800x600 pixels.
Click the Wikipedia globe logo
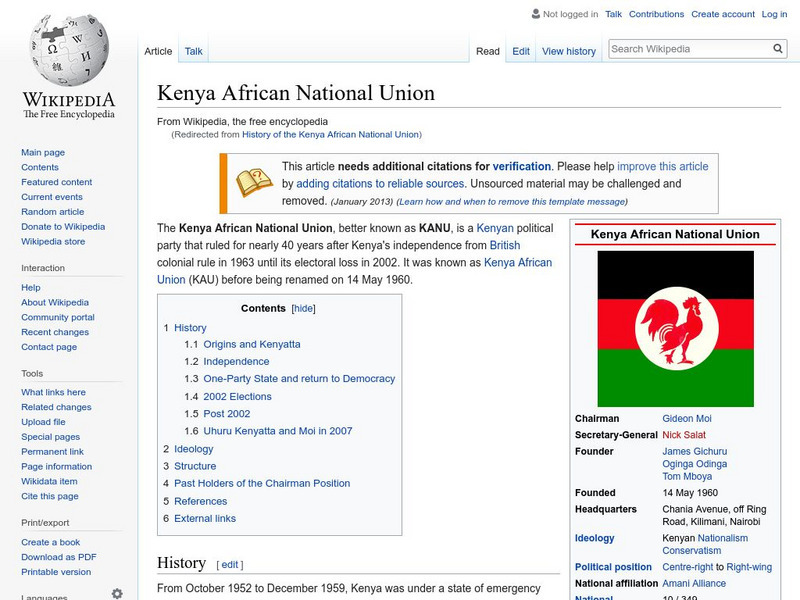pyautogui.click(x=68, y=50)
